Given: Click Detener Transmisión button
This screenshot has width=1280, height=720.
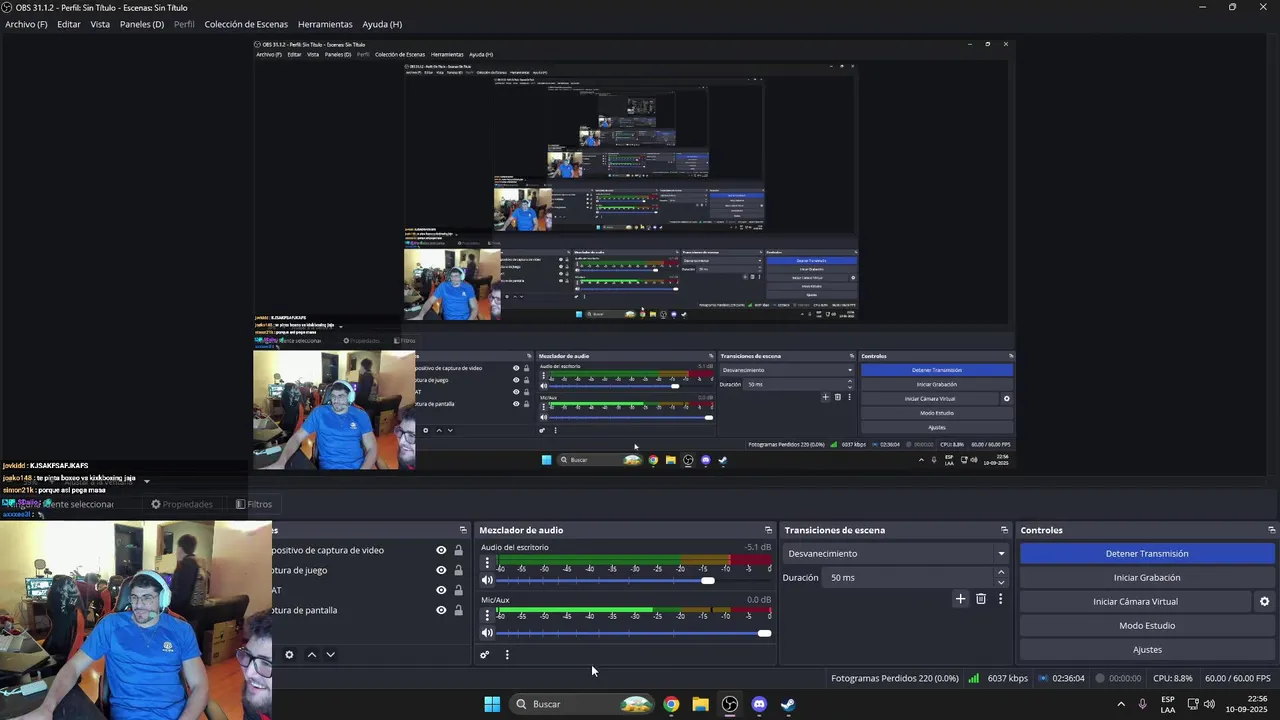Looking at the screenshot, I should 1147,553.
